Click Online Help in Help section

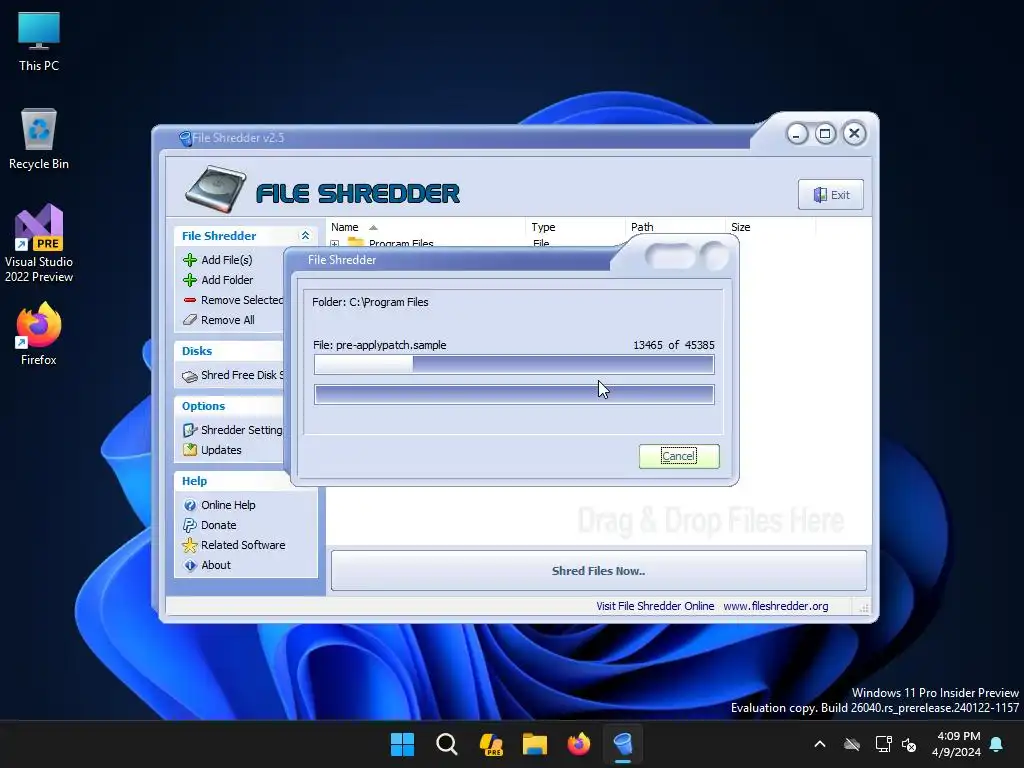coord(228,505)
